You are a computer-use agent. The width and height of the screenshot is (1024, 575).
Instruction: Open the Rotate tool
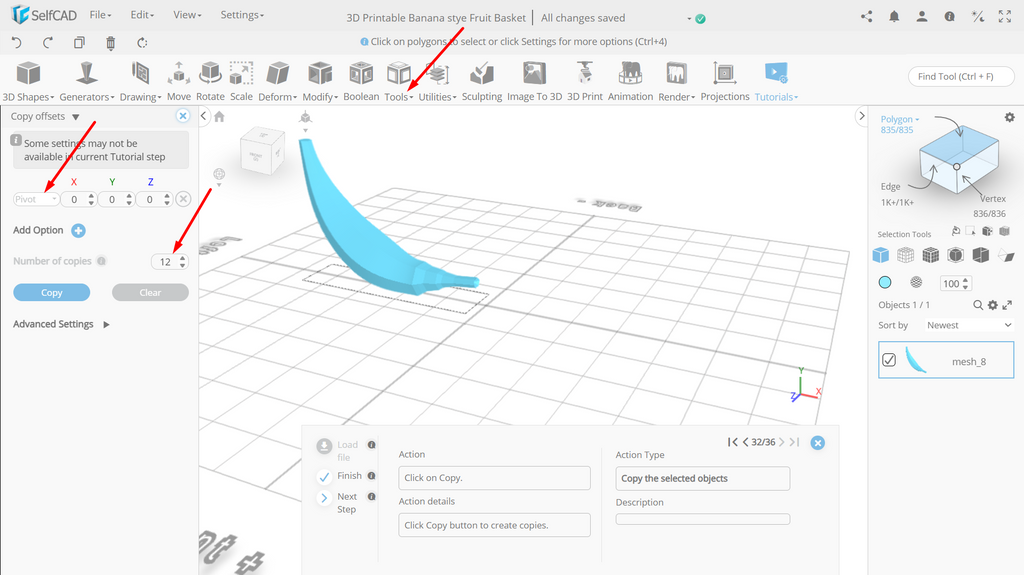(210, 82)
